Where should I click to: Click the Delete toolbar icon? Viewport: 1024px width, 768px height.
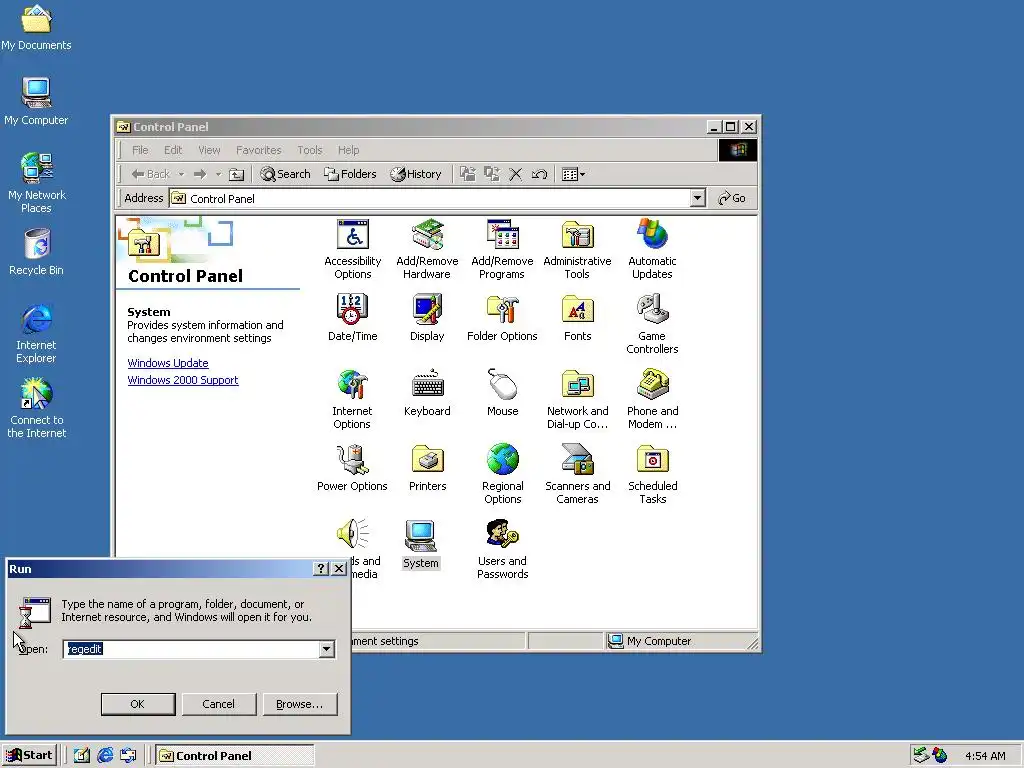515,174
